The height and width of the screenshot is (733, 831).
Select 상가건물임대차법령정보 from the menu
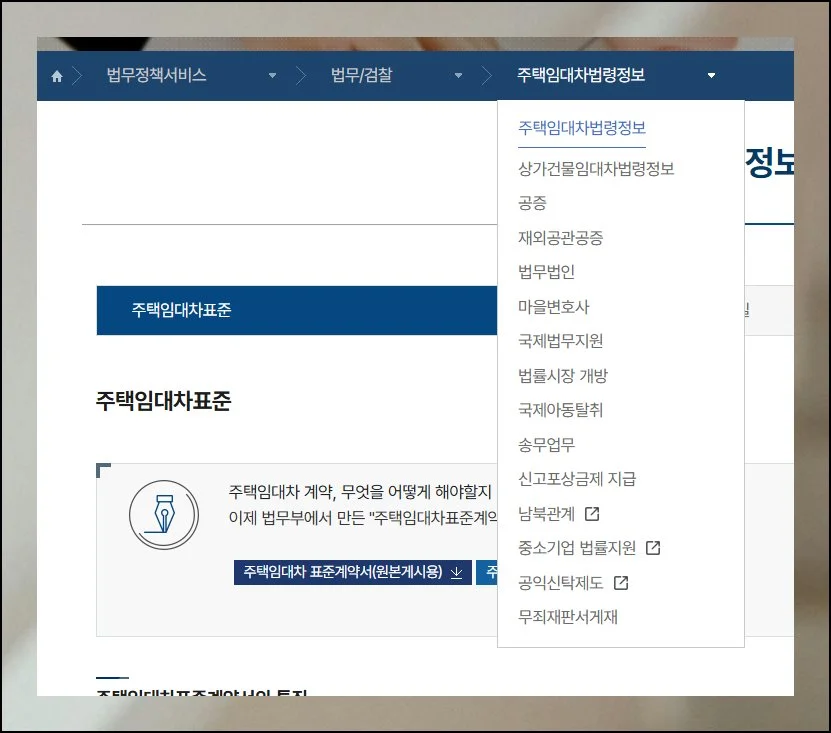596,169
